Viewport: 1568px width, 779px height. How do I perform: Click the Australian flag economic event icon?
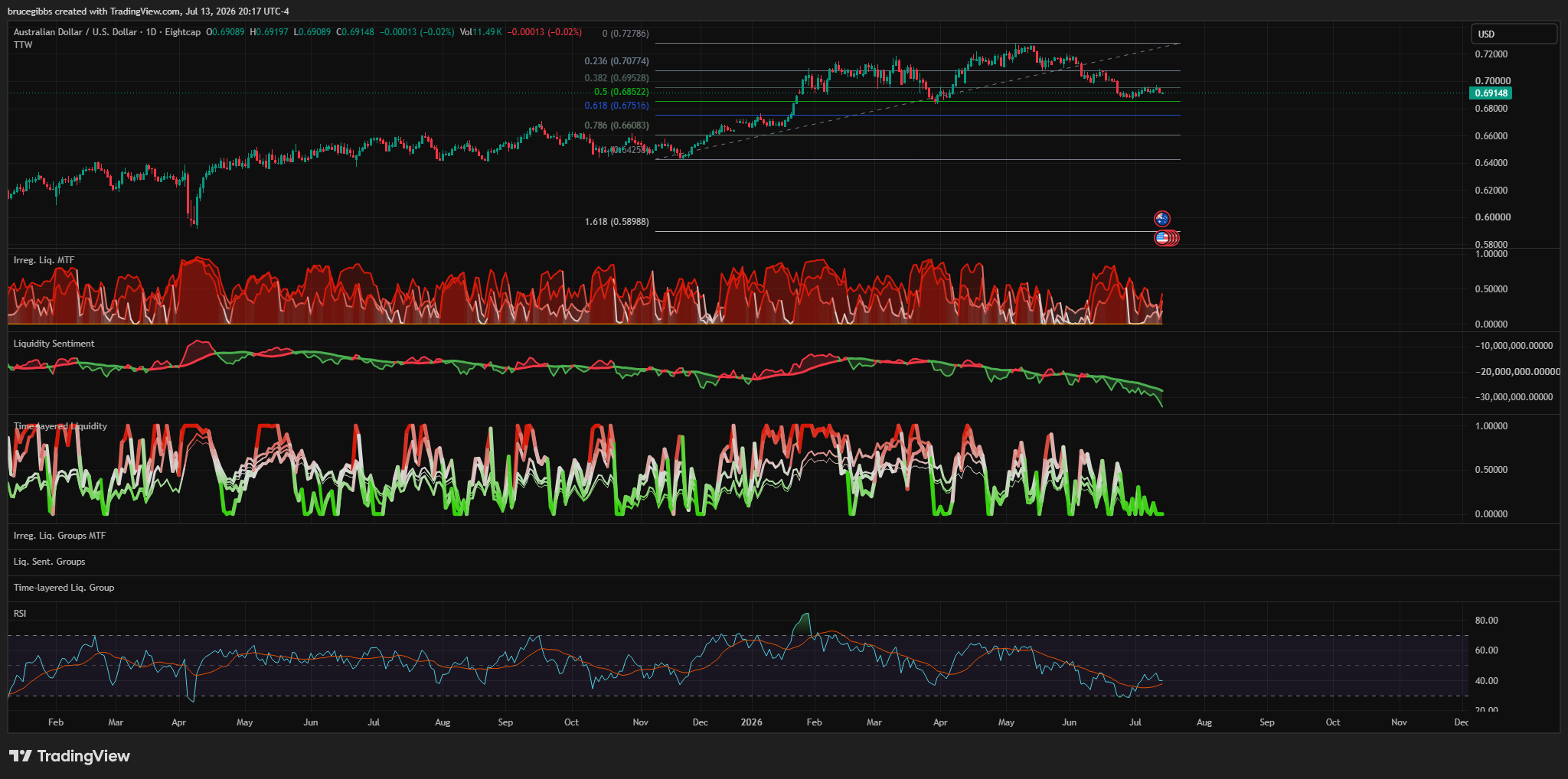click(x=1162, y=219)
